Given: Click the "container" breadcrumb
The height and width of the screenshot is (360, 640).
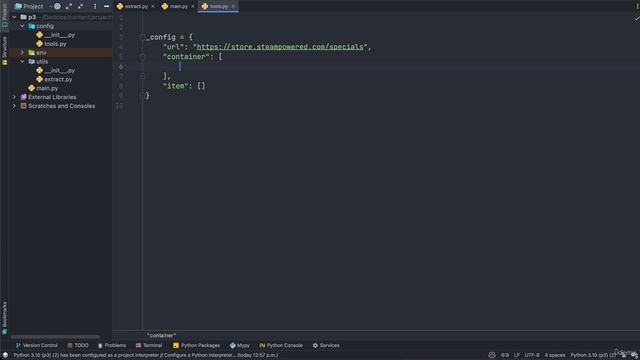Looking at the screenshot, I should pos(161,336).
